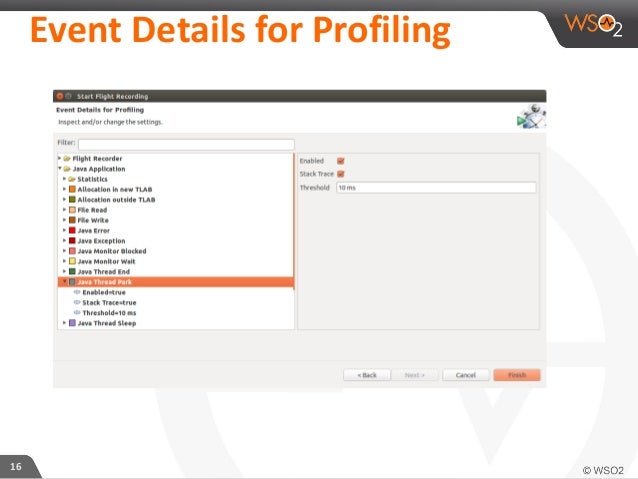
Task: Click the Threshold=10 ms setting icon
Action: [77, 313]
